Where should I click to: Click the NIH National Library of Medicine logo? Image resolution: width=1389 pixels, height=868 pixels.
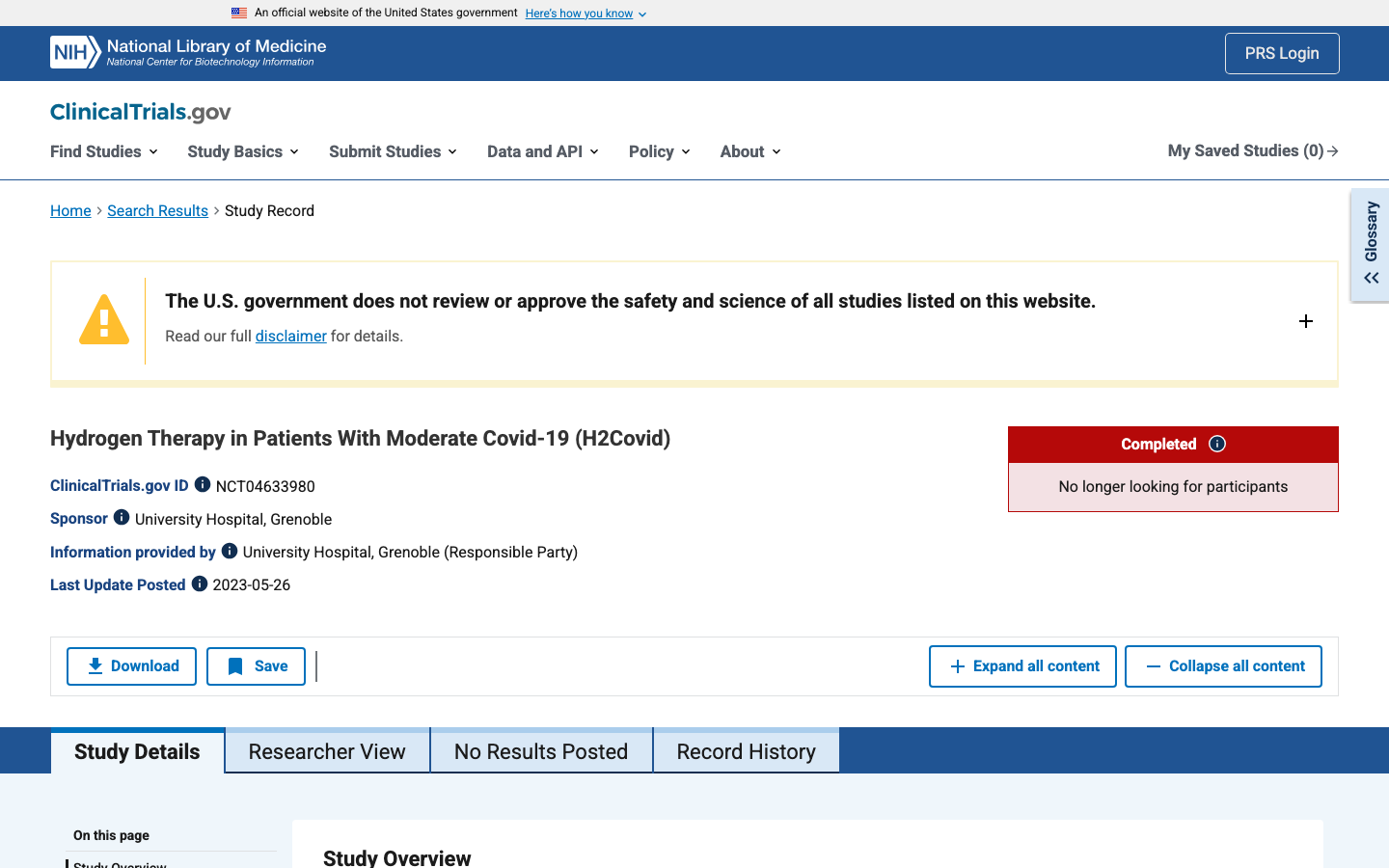coord(188,52)
